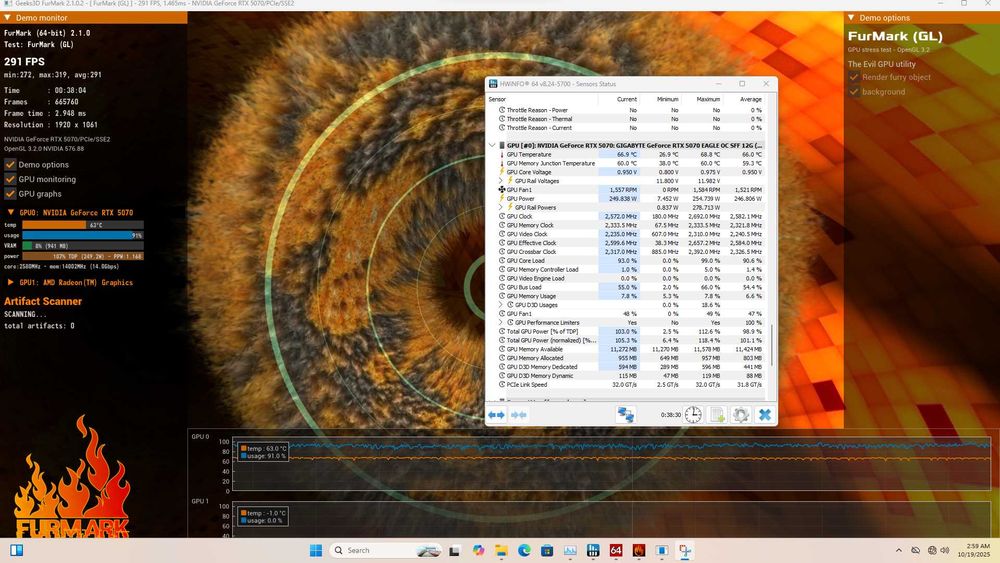Click the HWiNFO reset clock icon

pyautogui.click(x=693, y=414)
